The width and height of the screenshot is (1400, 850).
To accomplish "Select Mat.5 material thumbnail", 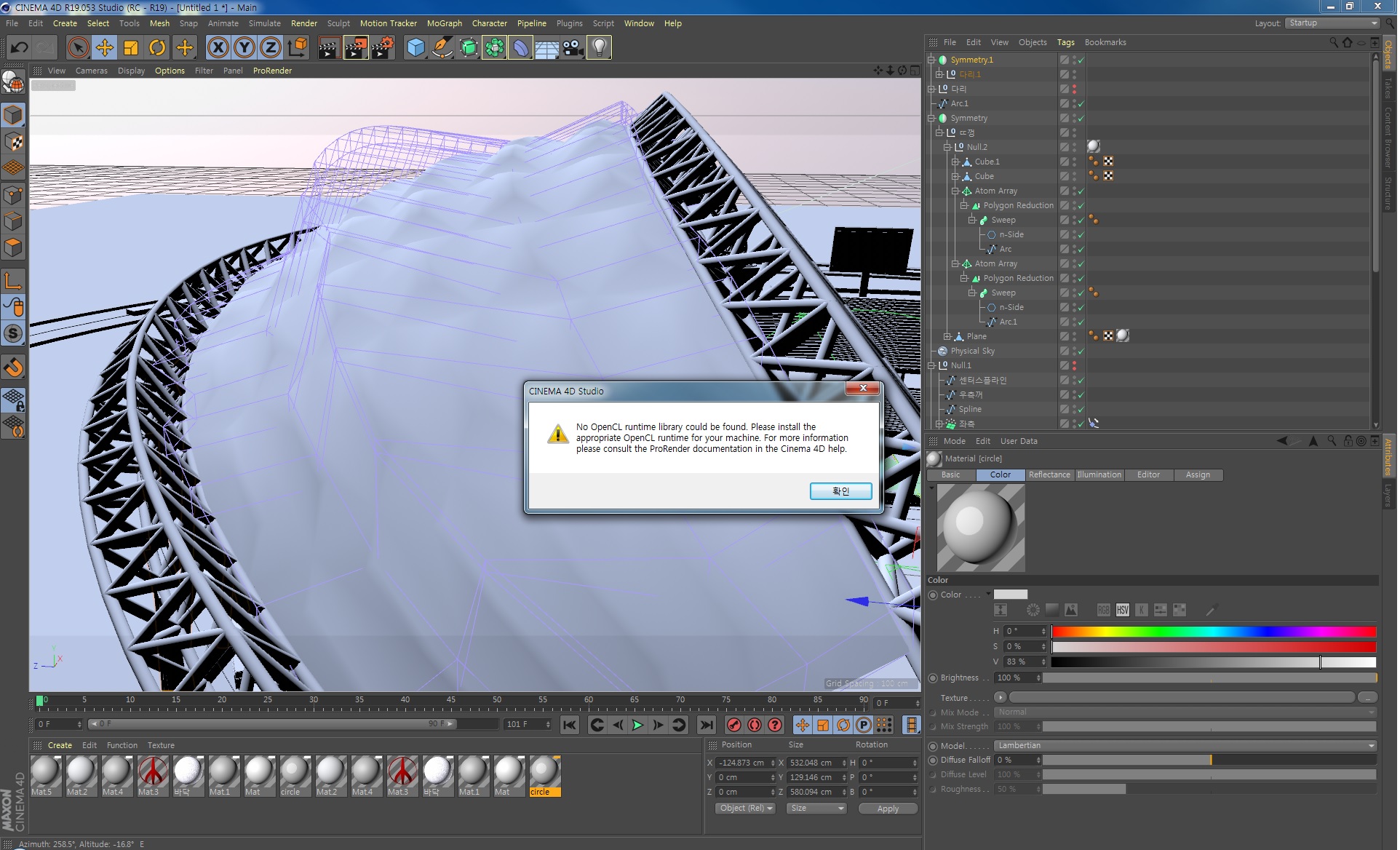I will tap(45, 776).
